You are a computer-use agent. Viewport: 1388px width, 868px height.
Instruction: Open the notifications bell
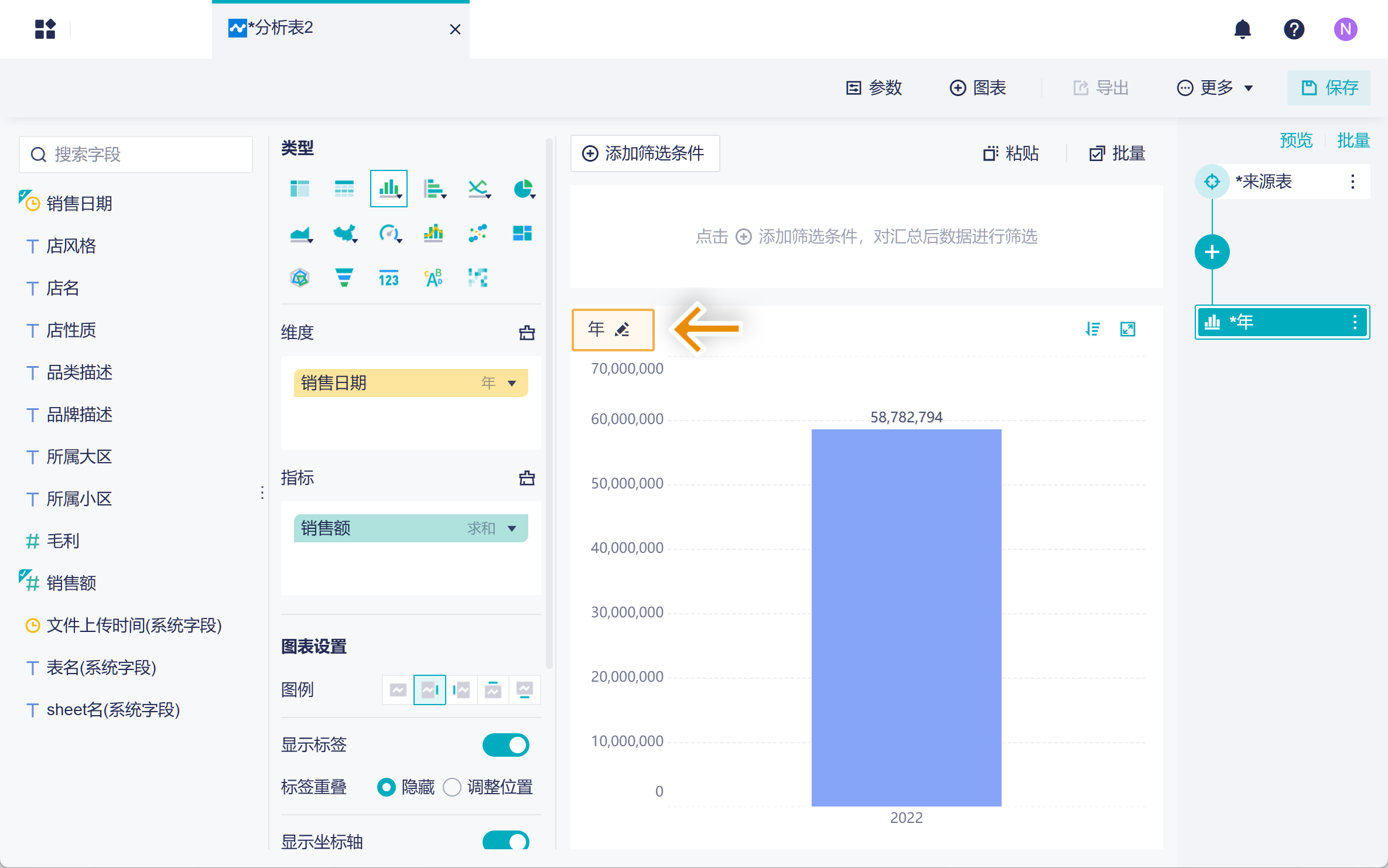click(x=1242, y=29)
